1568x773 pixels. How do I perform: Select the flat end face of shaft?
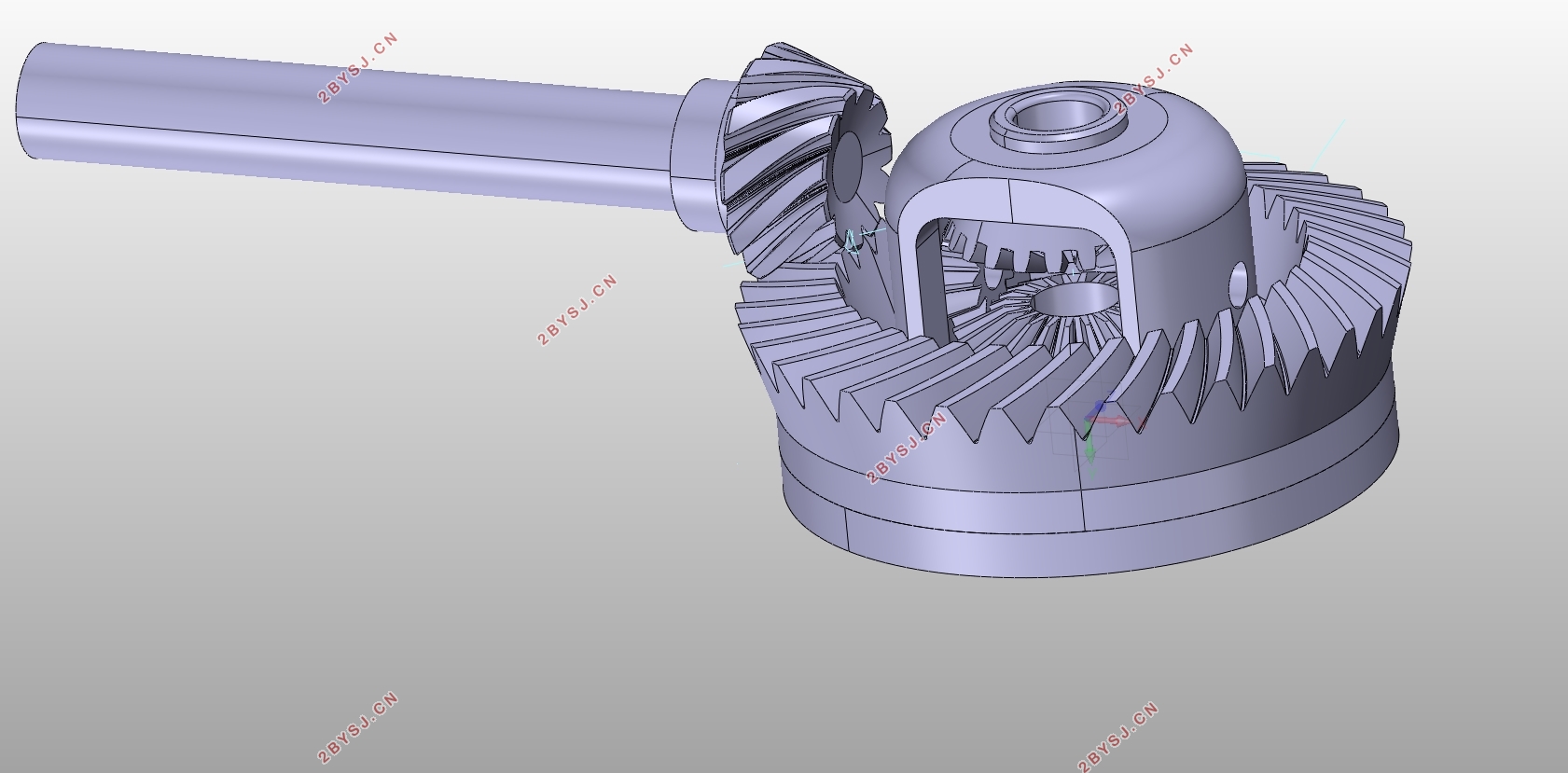28,100
